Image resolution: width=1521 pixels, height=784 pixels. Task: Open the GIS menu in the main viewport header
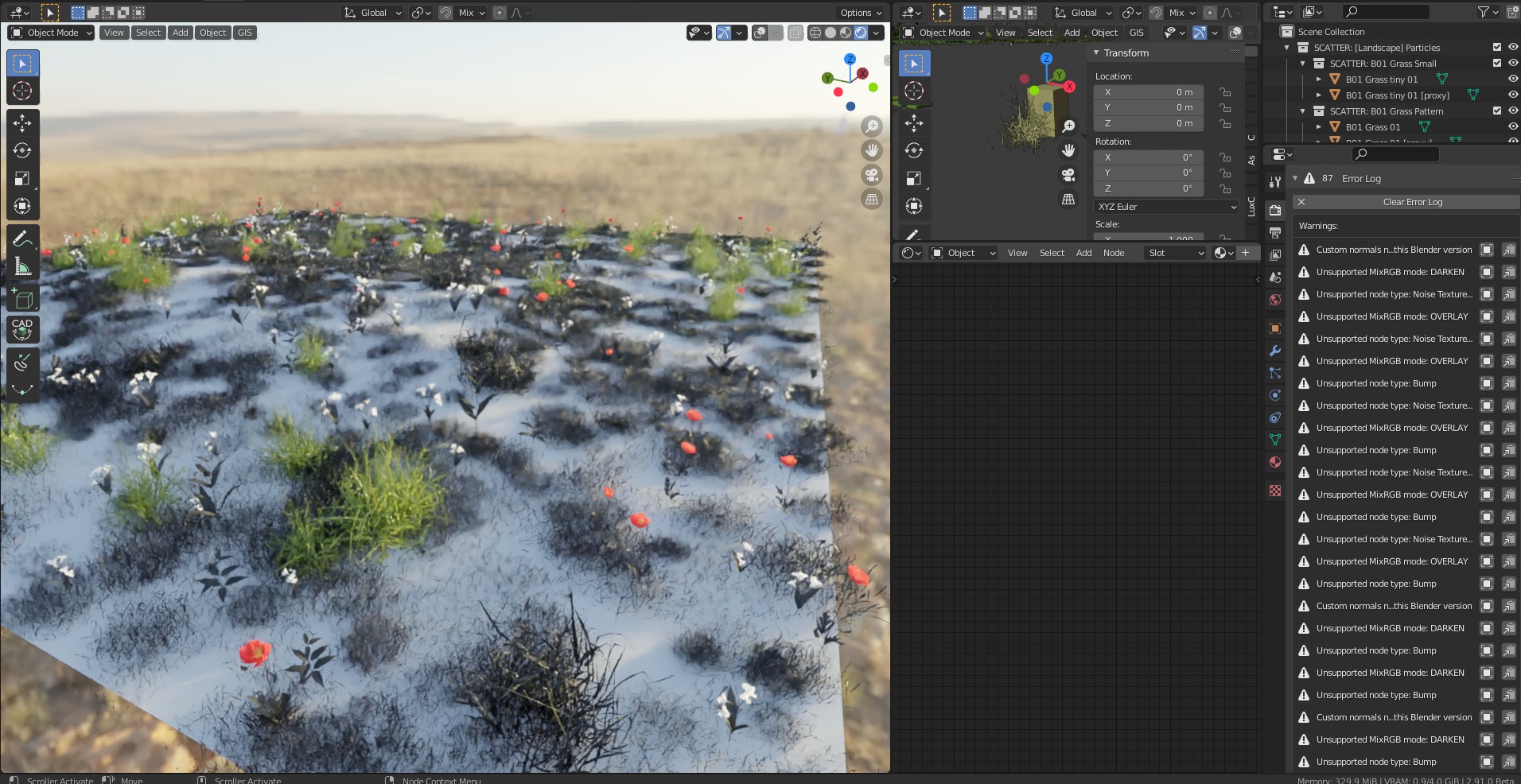click(245, 33)
